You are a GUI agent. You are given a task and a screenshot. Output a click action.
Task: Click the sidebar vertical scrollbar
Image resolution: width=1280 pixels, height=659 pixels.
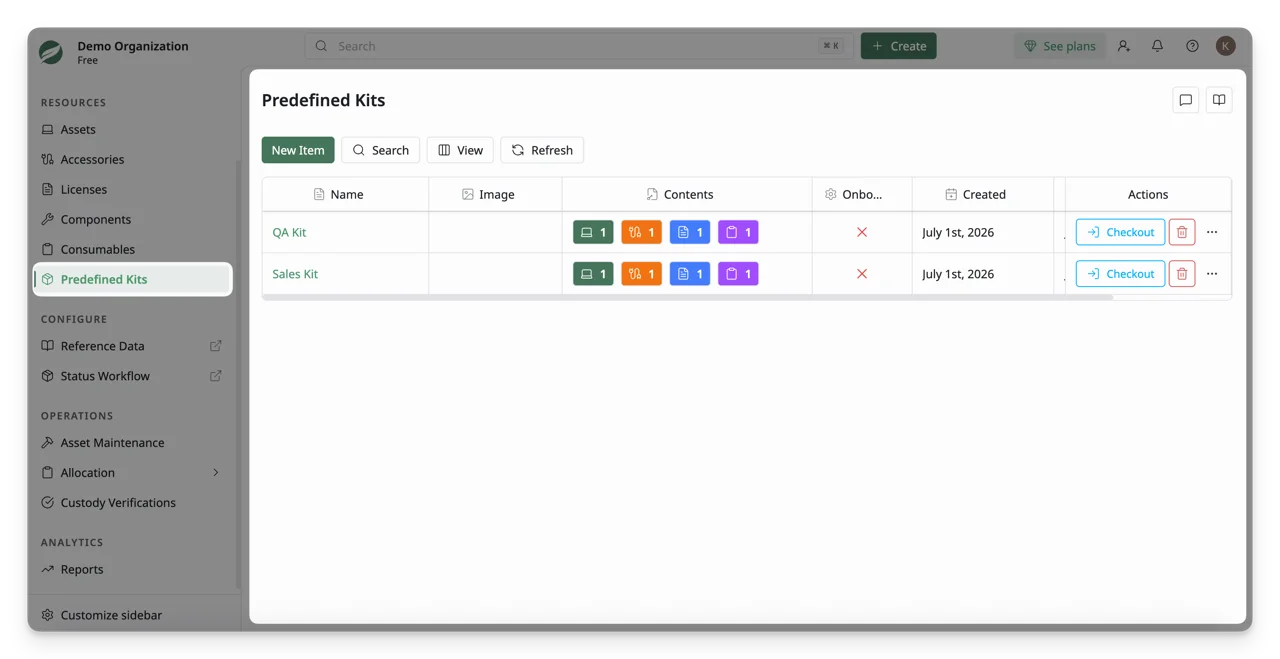[x=238, y=375]
